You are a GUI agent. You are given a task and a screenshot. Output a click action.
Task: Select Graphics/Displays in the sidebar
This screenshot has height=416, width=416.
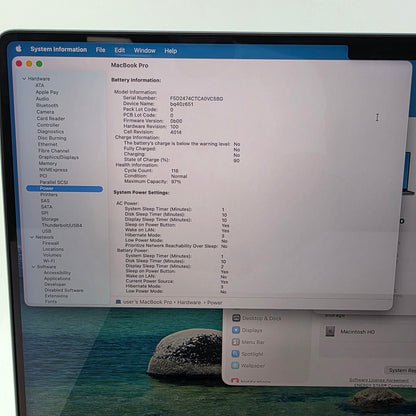click(x=59, y=157)
